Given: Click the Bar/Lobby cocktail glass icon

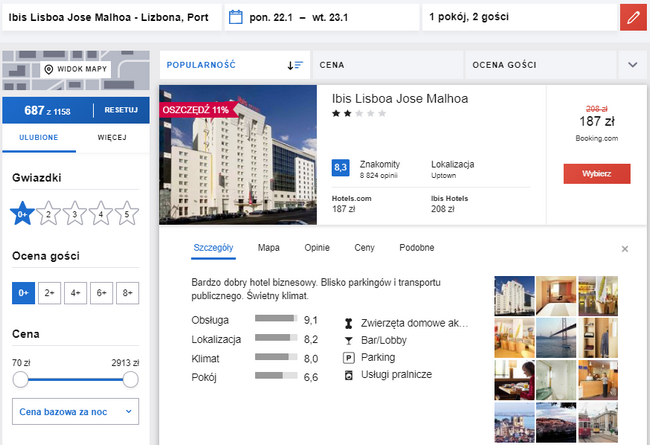Looking at the screenshot, I should 349,340.
